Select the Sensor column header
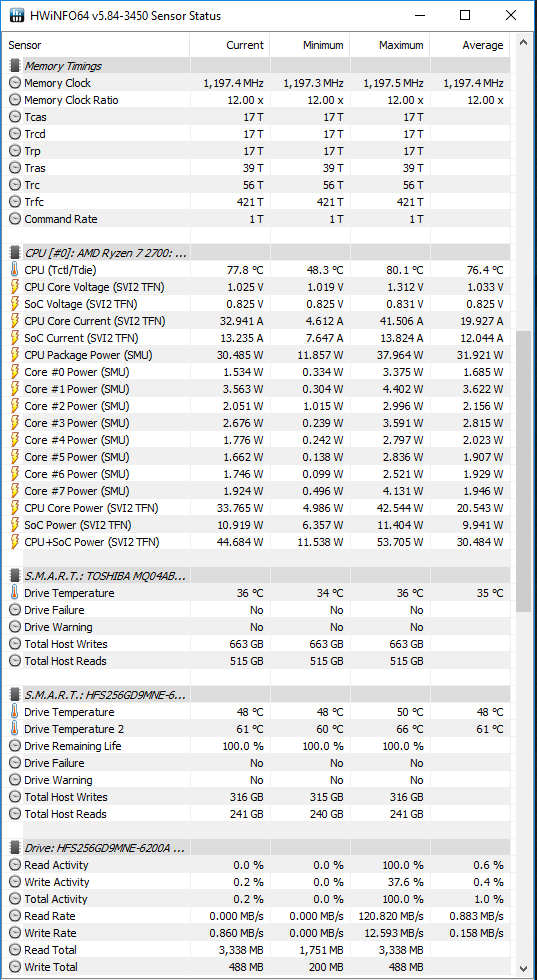This screenshot has height=980, width=537. pyautogui.click(x=96, y=45)
